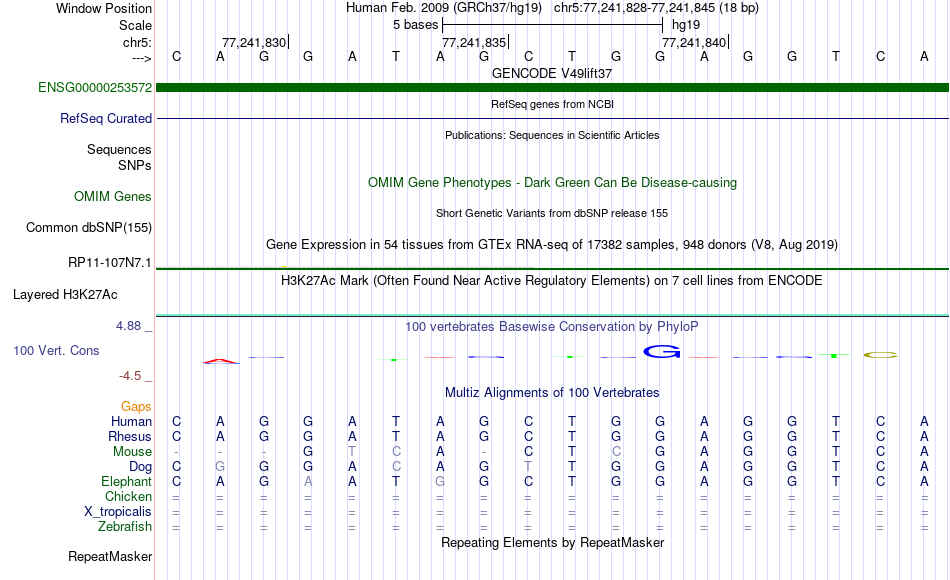
Task: Click the yellow C in PhyloP conservation track
Action: (x=880, y=355)
